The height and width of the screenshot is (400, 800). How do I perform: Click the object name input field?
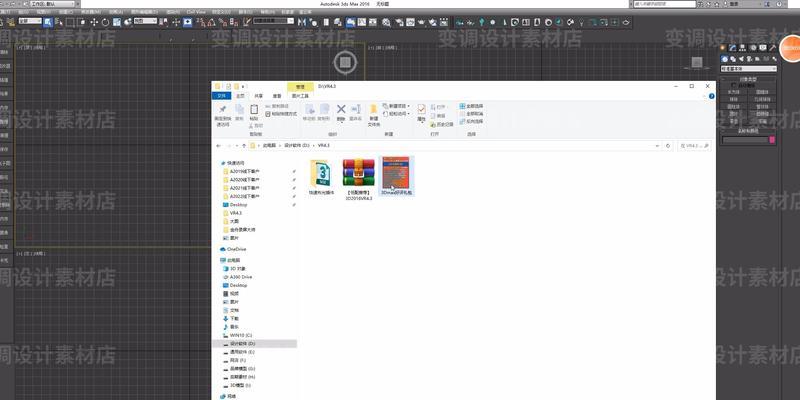745,140
